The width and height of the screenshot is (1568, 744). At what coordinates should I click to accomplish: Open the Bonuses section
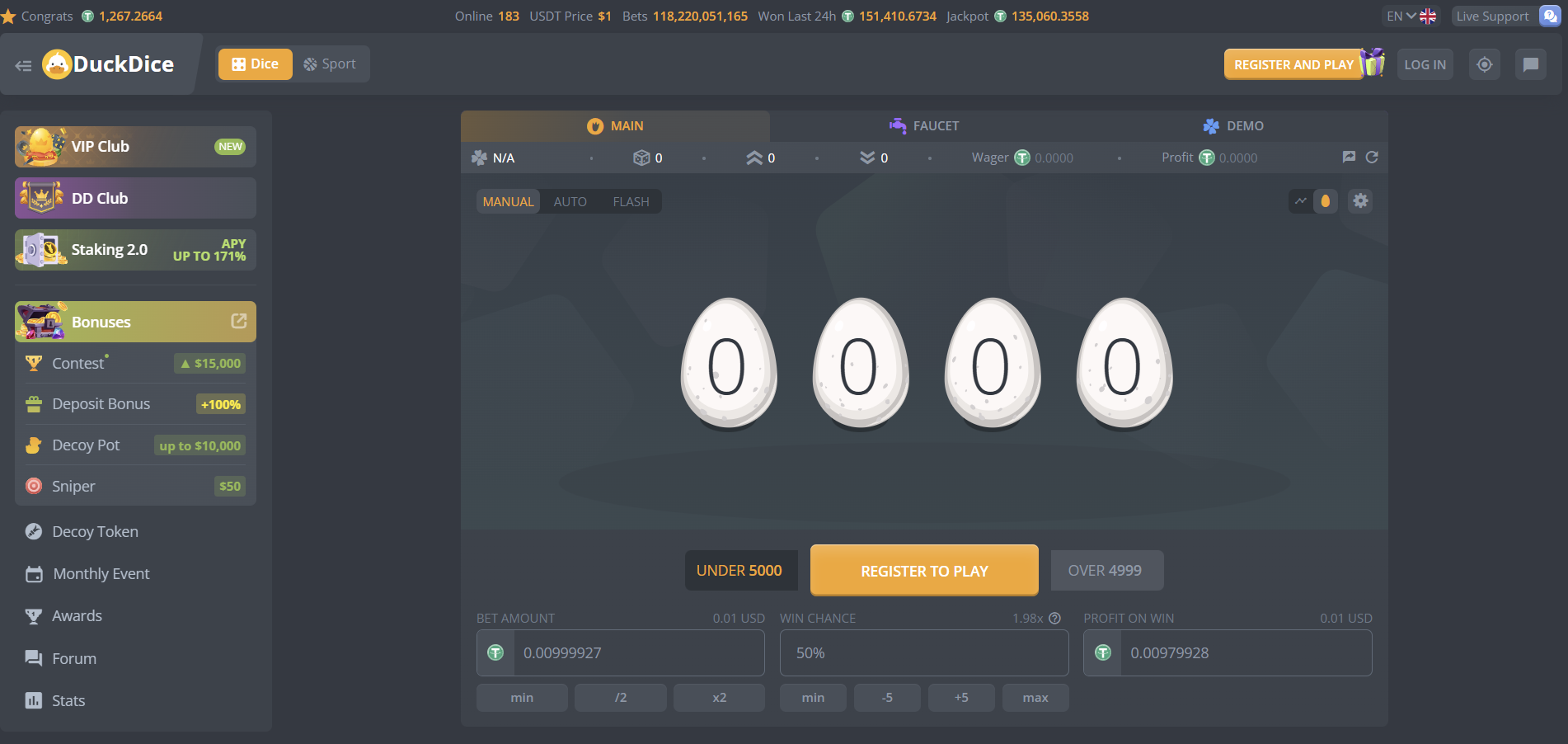point(135,322)
